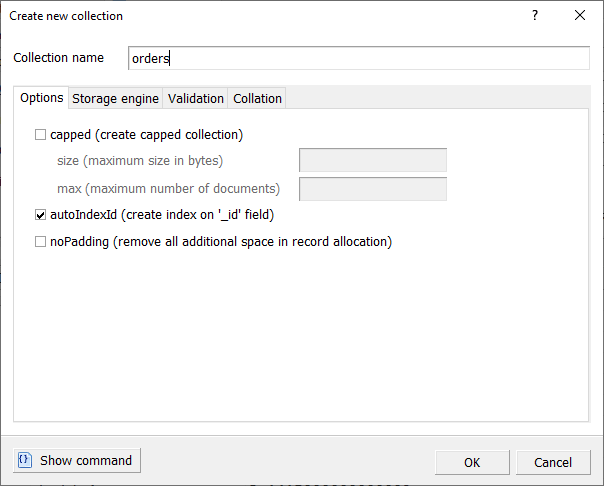This screenshot has width=604, height=486.
Task: Click the "Create new collection" title bar
Action: tap(250, 16)
